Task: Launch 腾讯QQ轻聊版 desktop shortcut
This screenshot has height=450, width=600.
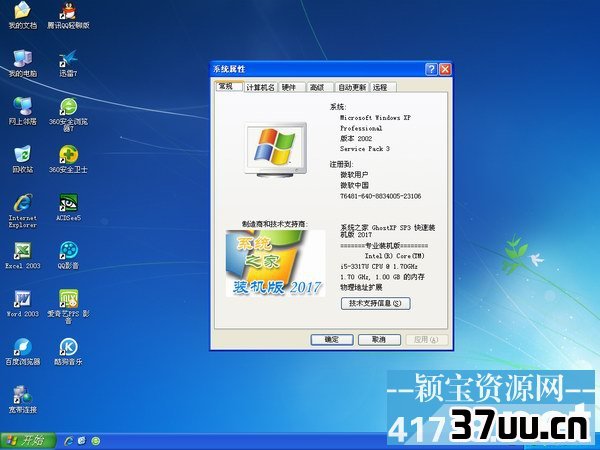Action: (68, 15)
